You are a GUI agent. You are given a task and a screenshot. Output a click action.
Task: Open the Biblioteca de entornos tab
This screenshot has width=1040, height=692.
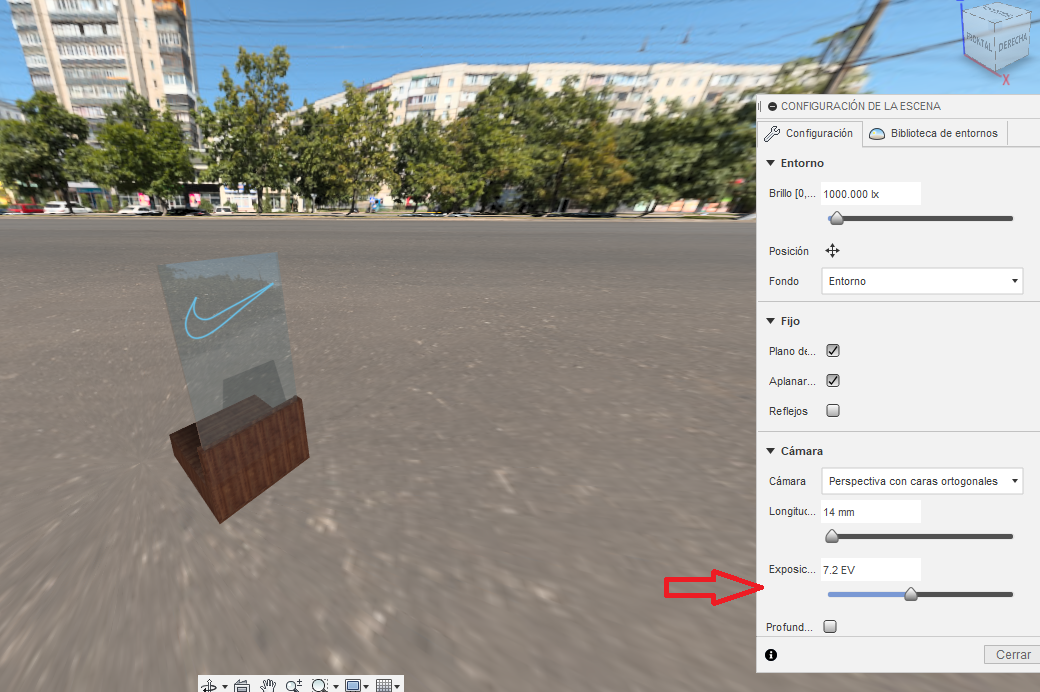point(934,133)
